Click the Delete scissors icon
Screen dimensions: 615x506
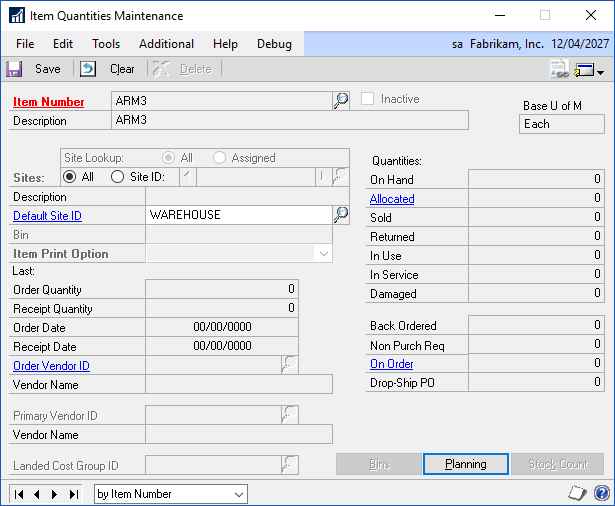coord(161,69)
